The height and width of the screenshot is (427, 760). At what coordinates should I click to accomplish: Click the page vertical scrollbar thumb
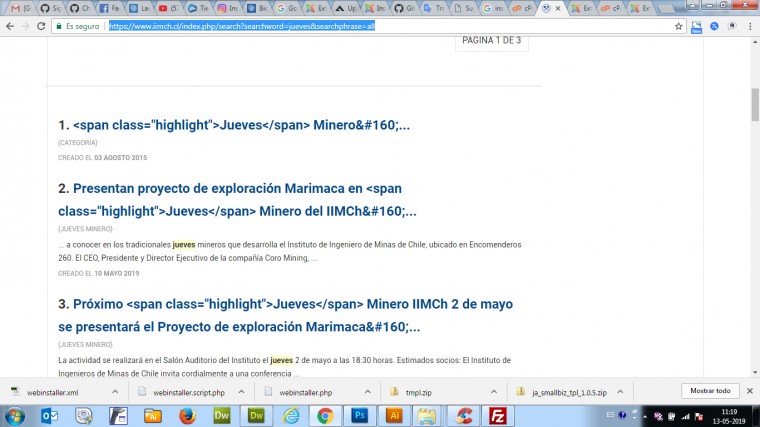[755, 105]
